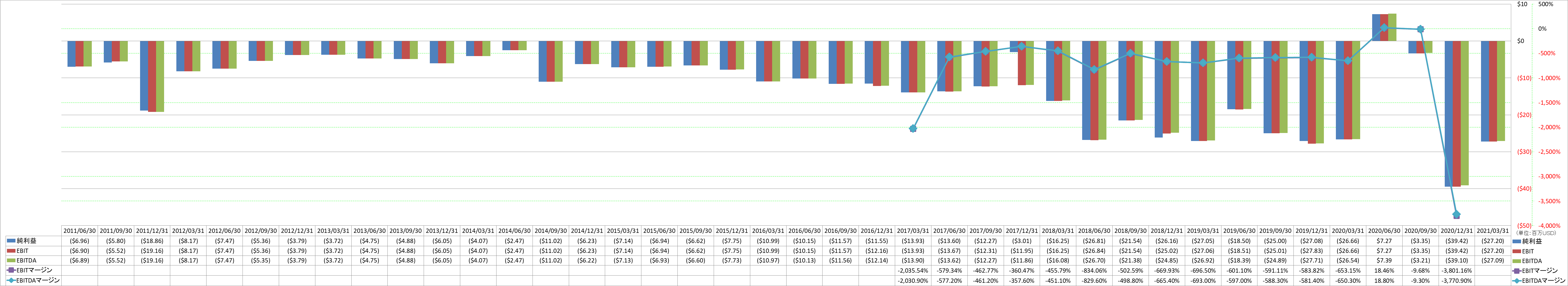Click the 2016/03/31 date column header

pyautogui.click(x=768, y=231)
